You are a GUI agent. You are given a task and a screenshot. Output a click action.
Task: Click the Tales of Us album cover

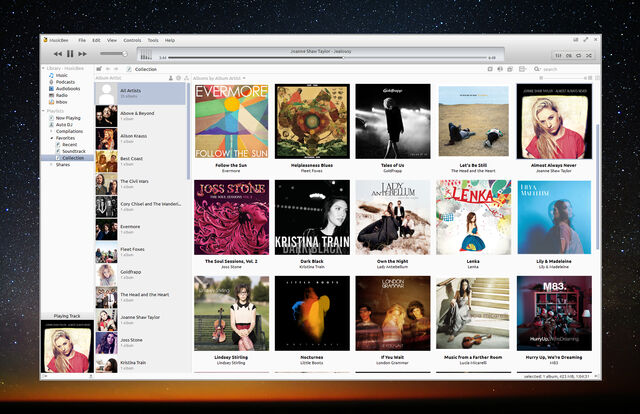[393, 121]
